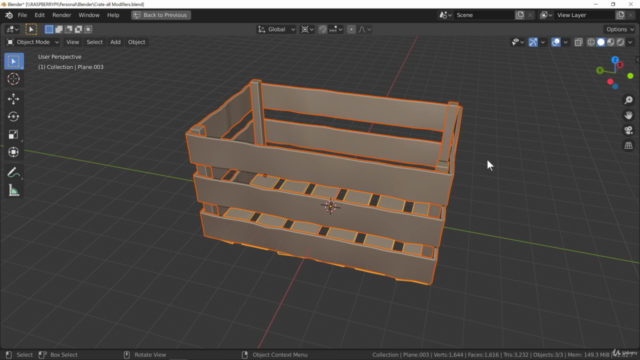Select the Select Box tool
This screenshot has width=640, height=360.
point(13,61)
